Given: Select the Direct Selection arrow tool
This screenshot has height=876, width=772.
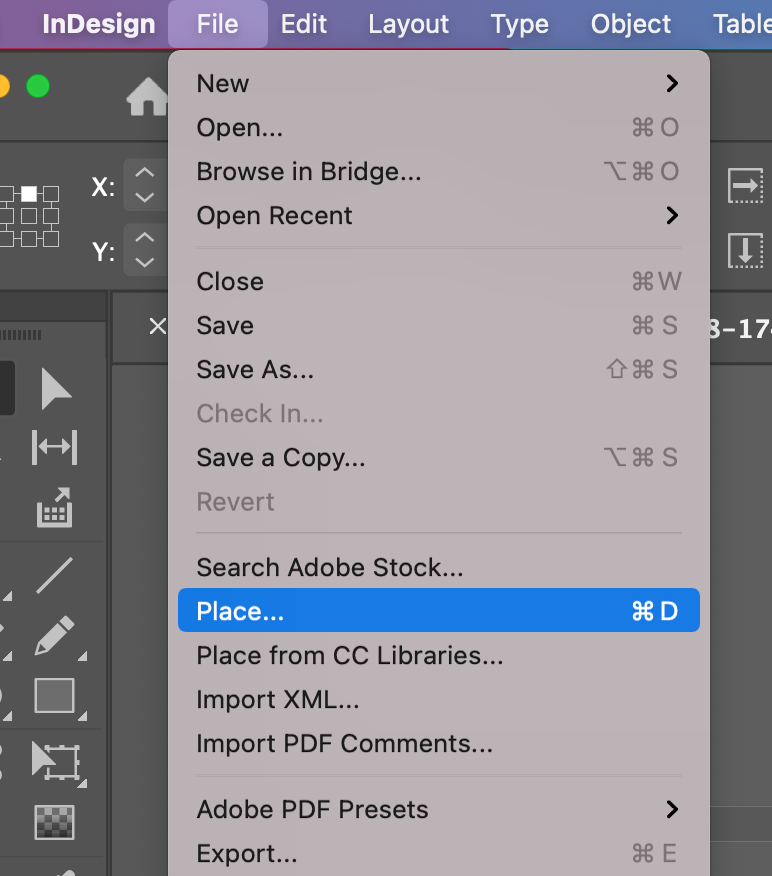Looking at the screenshot, I should coord(55,388).
